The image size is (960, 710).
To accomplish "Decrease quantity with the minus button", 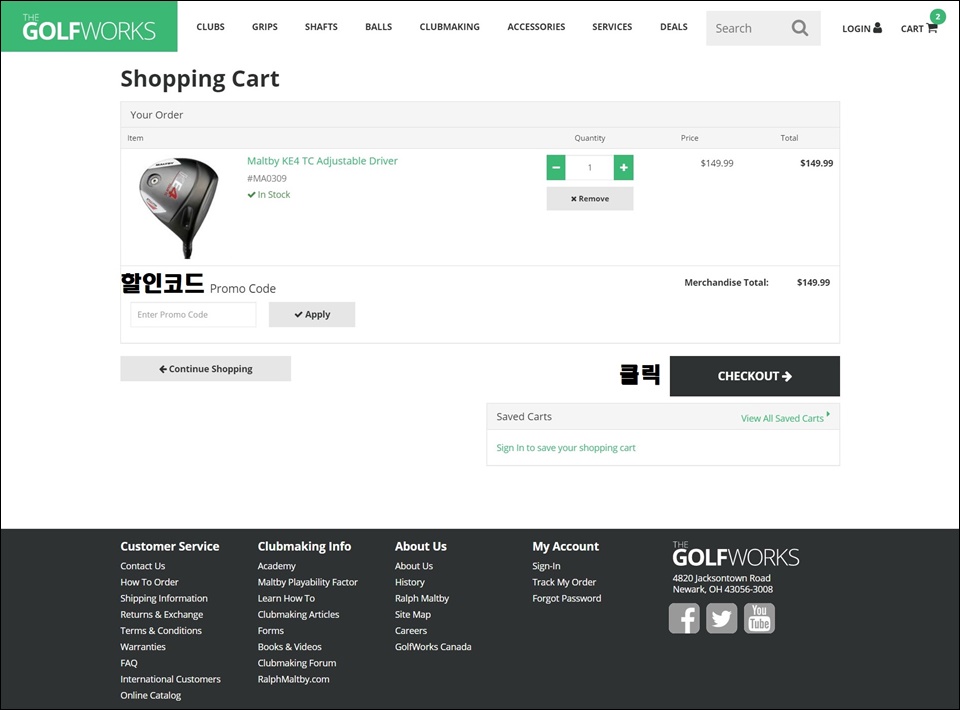I will pos(556,167).
